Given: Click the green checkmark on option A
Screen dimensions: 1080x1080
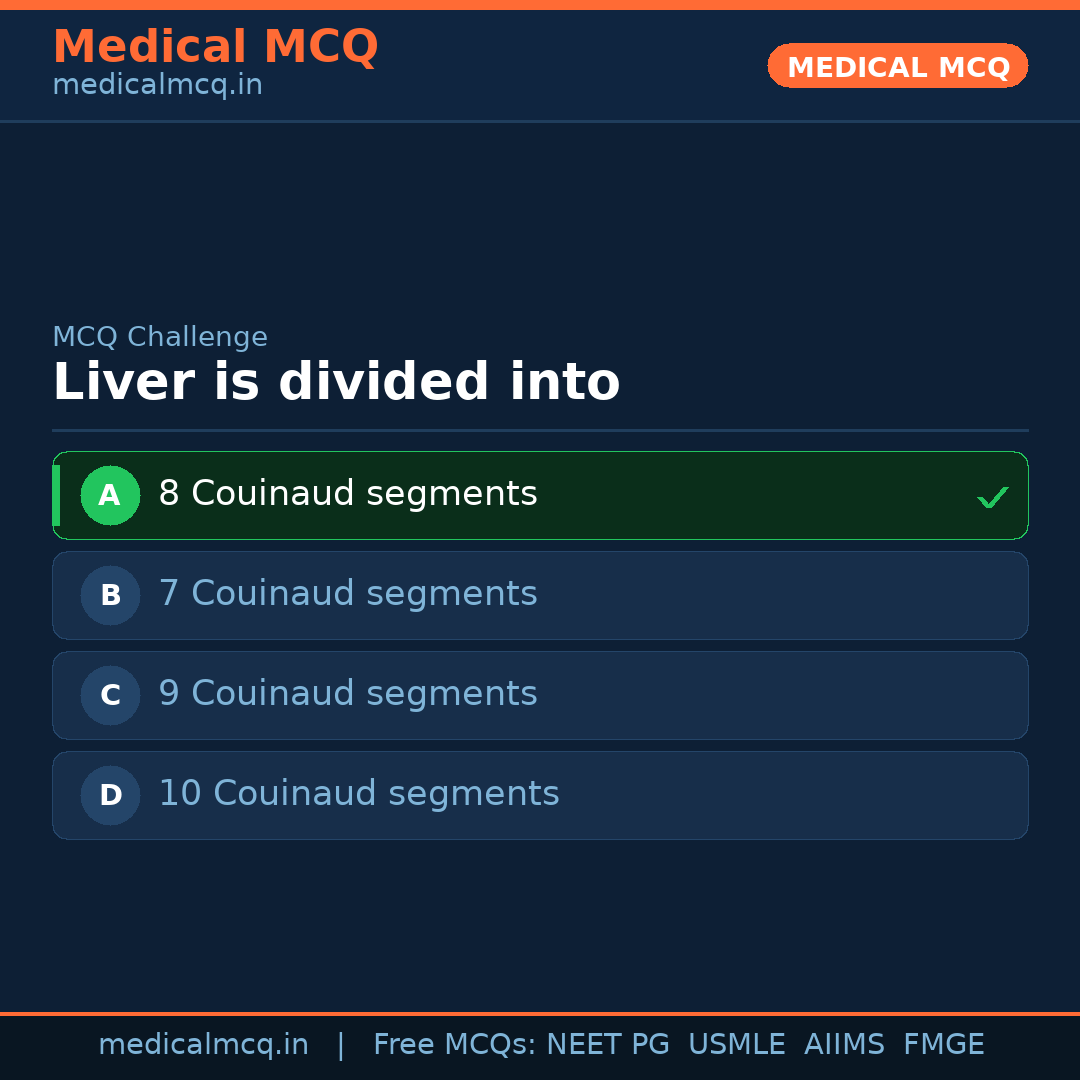Looking at the screenshot, I should point(992,497).
